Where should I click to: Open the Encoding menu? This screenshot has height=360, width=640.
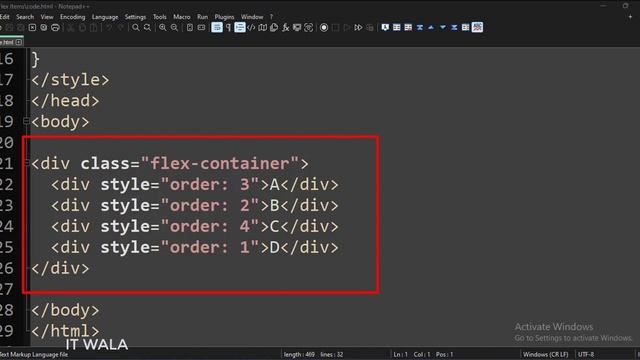click(x=73, y=17)
